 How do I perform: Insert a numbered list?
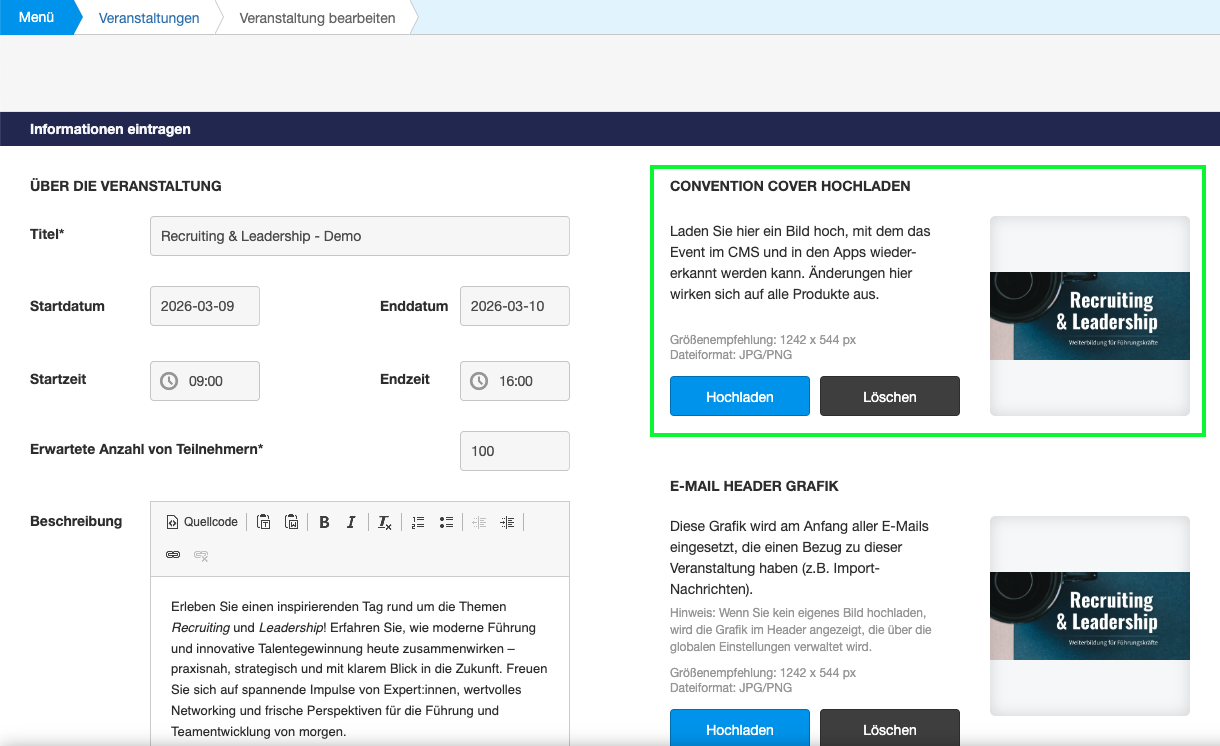[418, 522]
